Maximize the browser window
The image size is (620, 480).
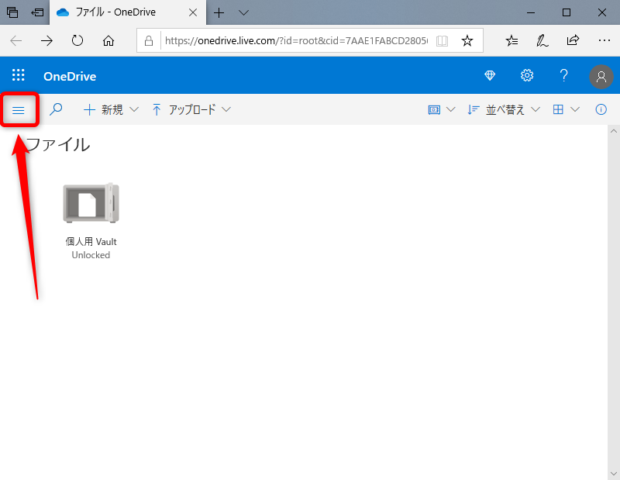(566, 13)
